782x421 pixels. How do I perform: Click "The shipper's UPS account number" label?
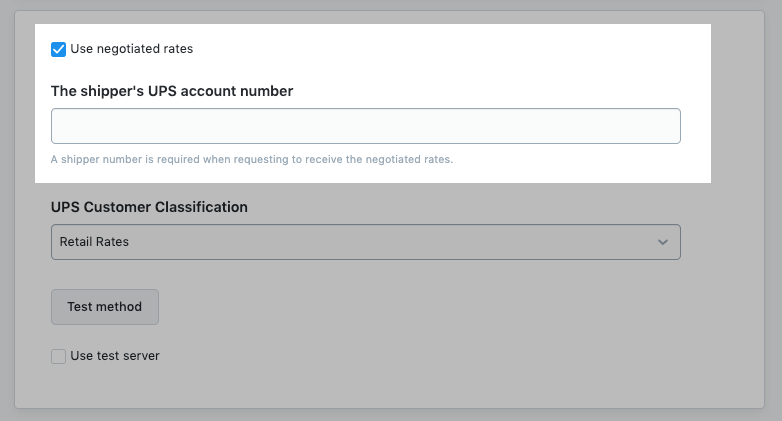click(172, 91)
